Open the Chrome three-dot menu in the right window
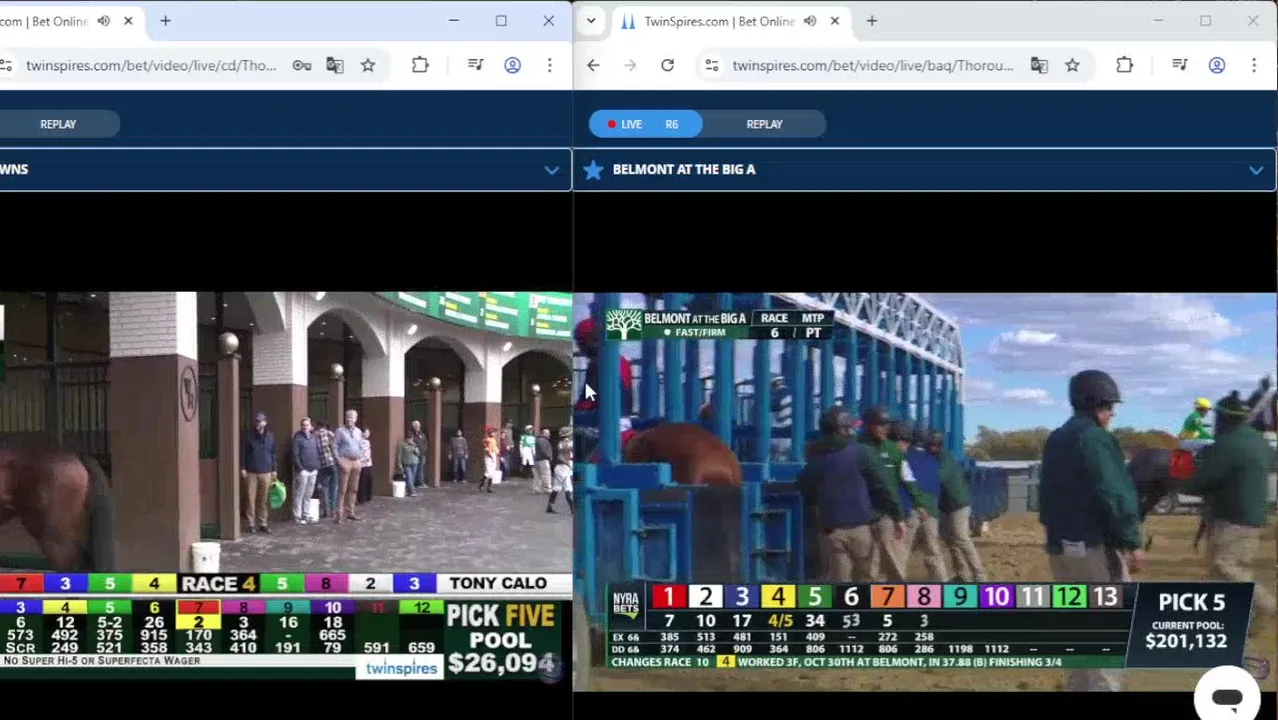Viewport: 1278px width, 720px height. point(1254,66)
